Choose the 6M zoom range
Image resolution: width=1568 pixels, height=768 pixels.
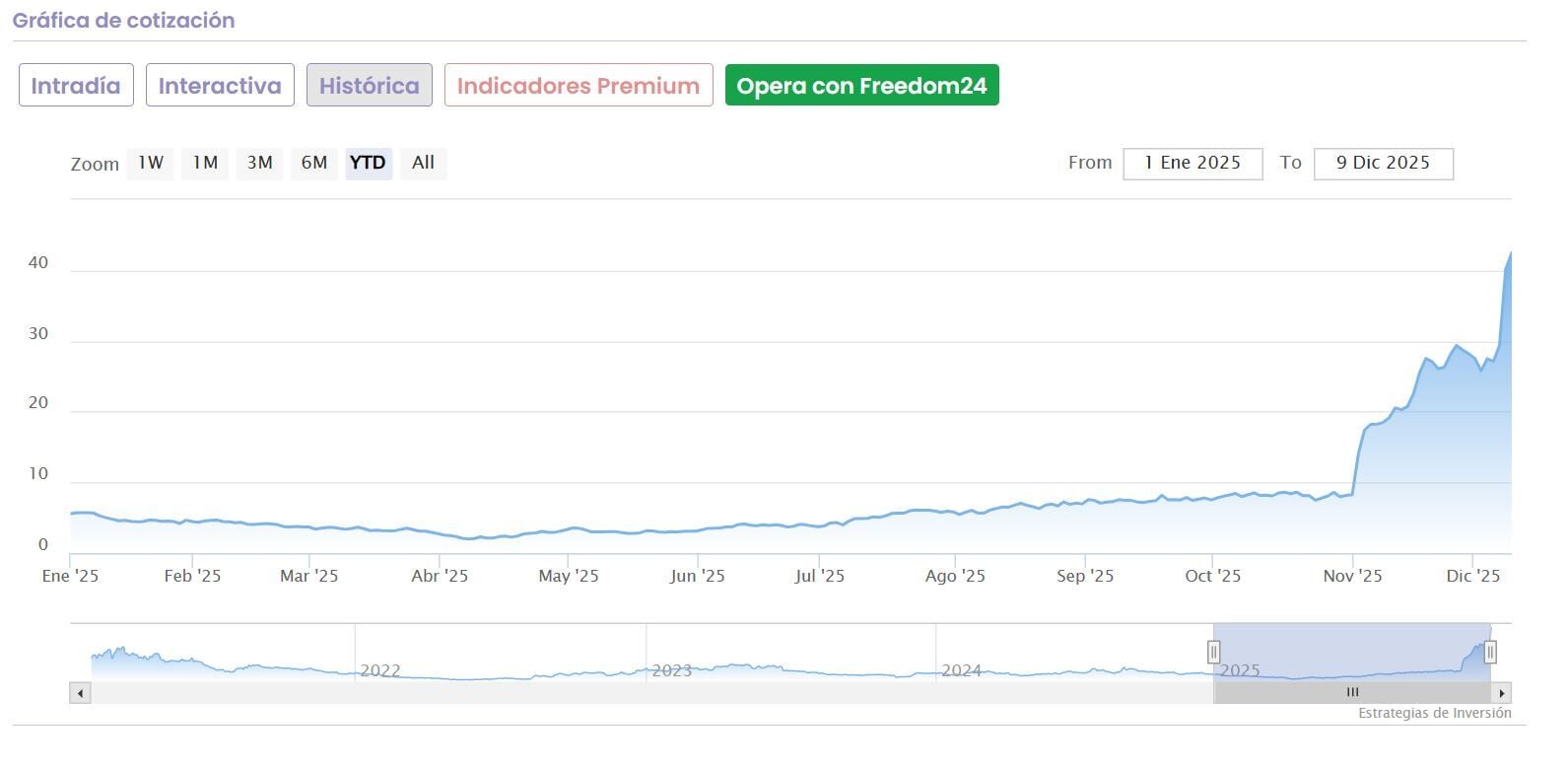pos(314,163)
